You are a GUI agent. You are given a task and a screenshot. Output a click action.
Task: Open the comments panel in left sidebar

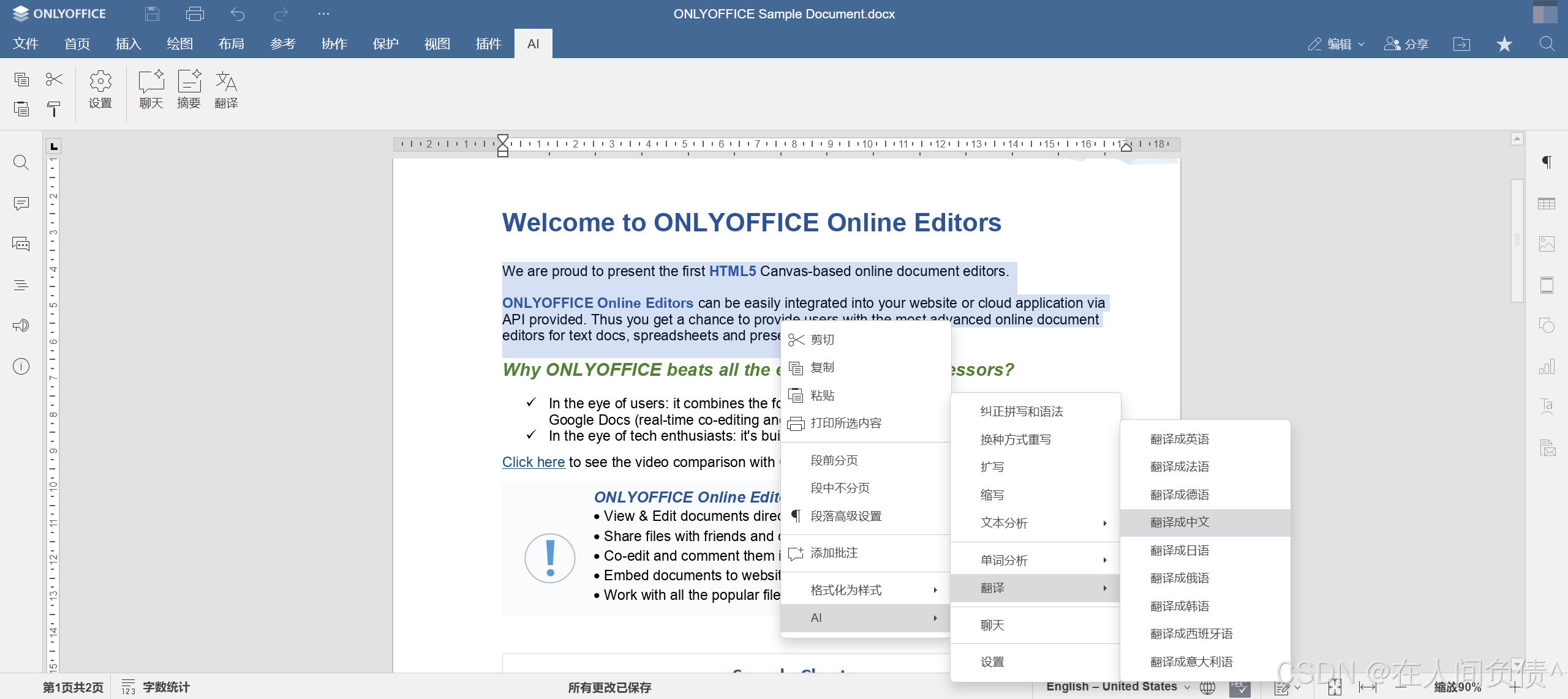tap(21, 203)
